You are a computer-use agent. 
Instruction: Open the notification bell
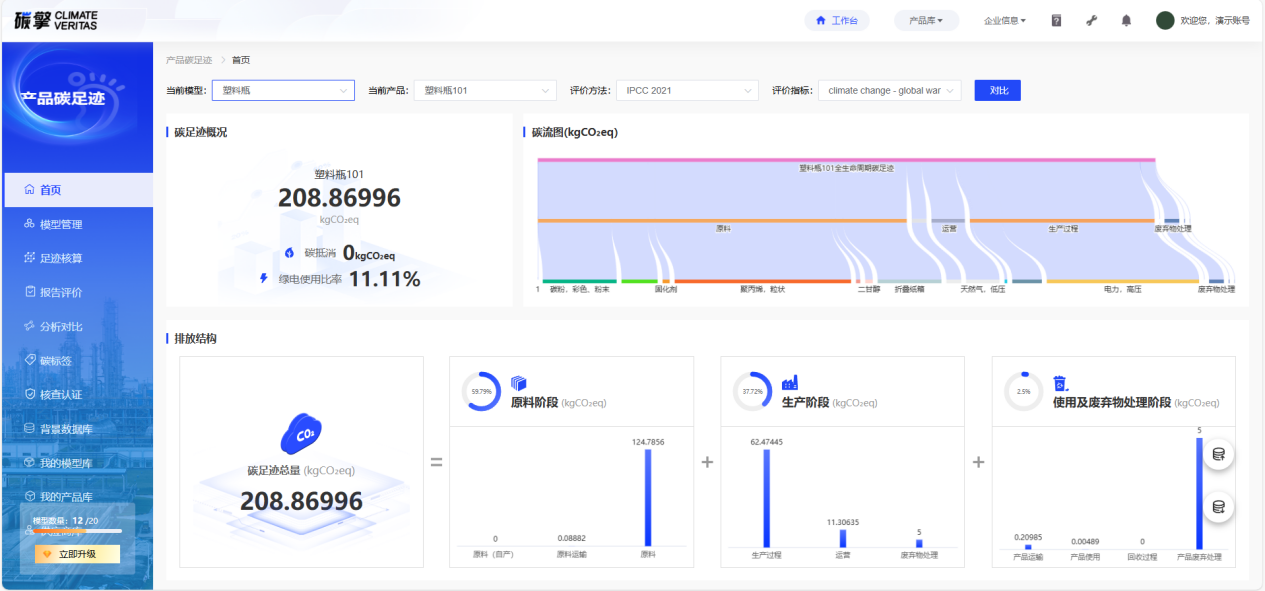pos(1126,20)
